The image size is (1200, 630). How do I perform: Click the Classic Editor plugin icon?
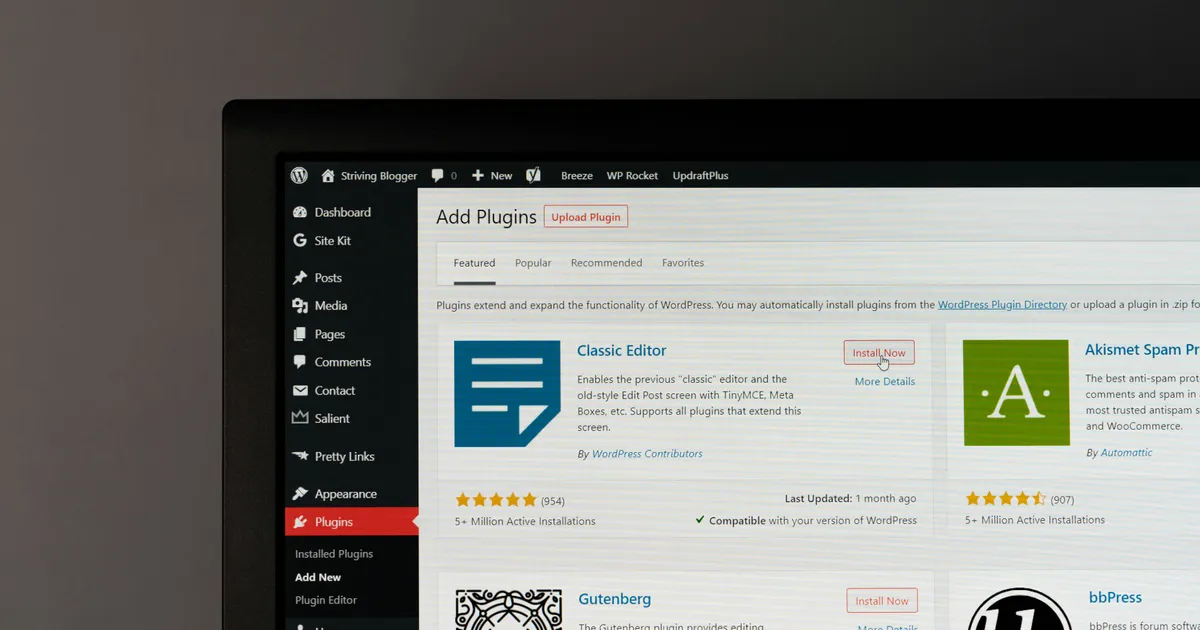click(507, 393)
